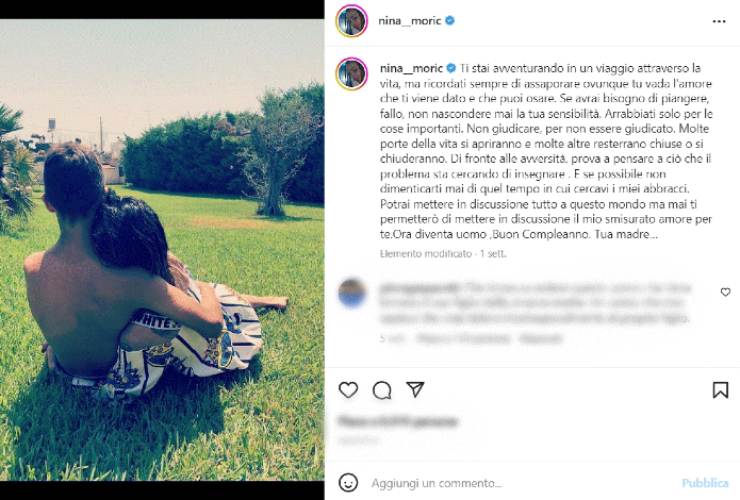
Task: Open comments via speech bubble icon
Action: 381,390
